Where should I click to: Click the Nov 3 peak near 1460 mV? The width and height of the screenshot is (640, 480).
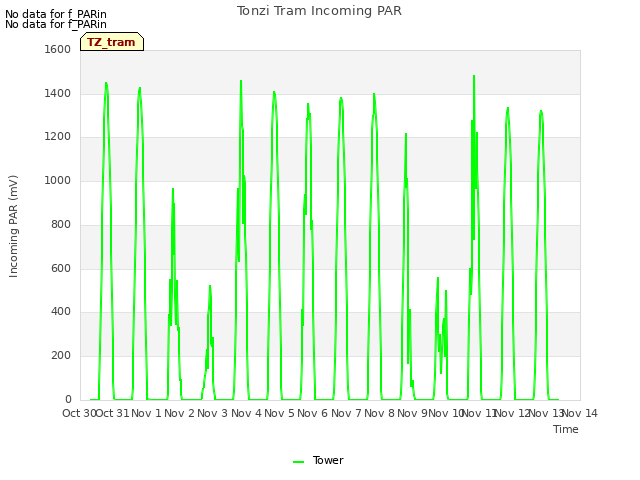(x=241, y=81)
